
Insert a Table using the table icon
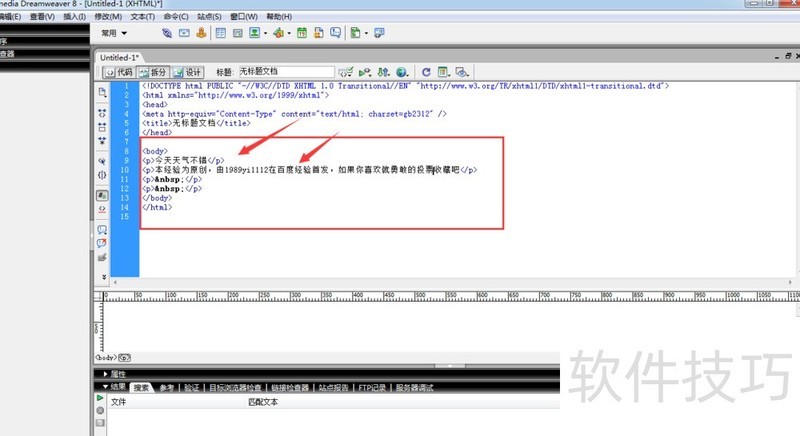click(220, 33)
